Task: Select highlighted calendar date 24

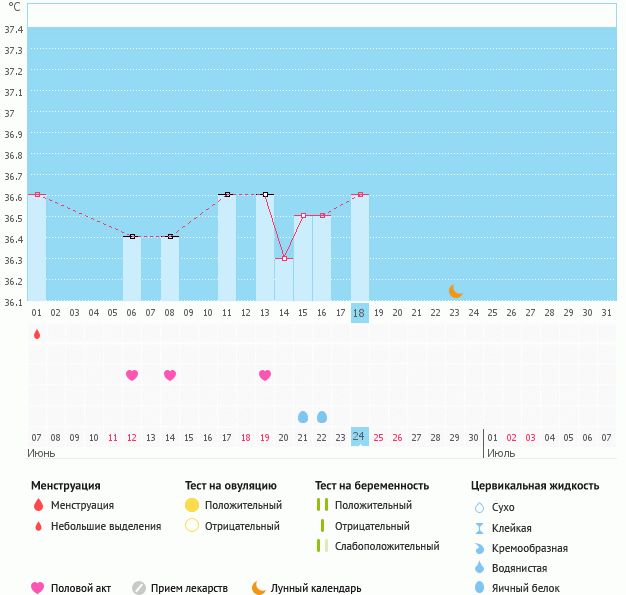Action: tap(360, 437)
